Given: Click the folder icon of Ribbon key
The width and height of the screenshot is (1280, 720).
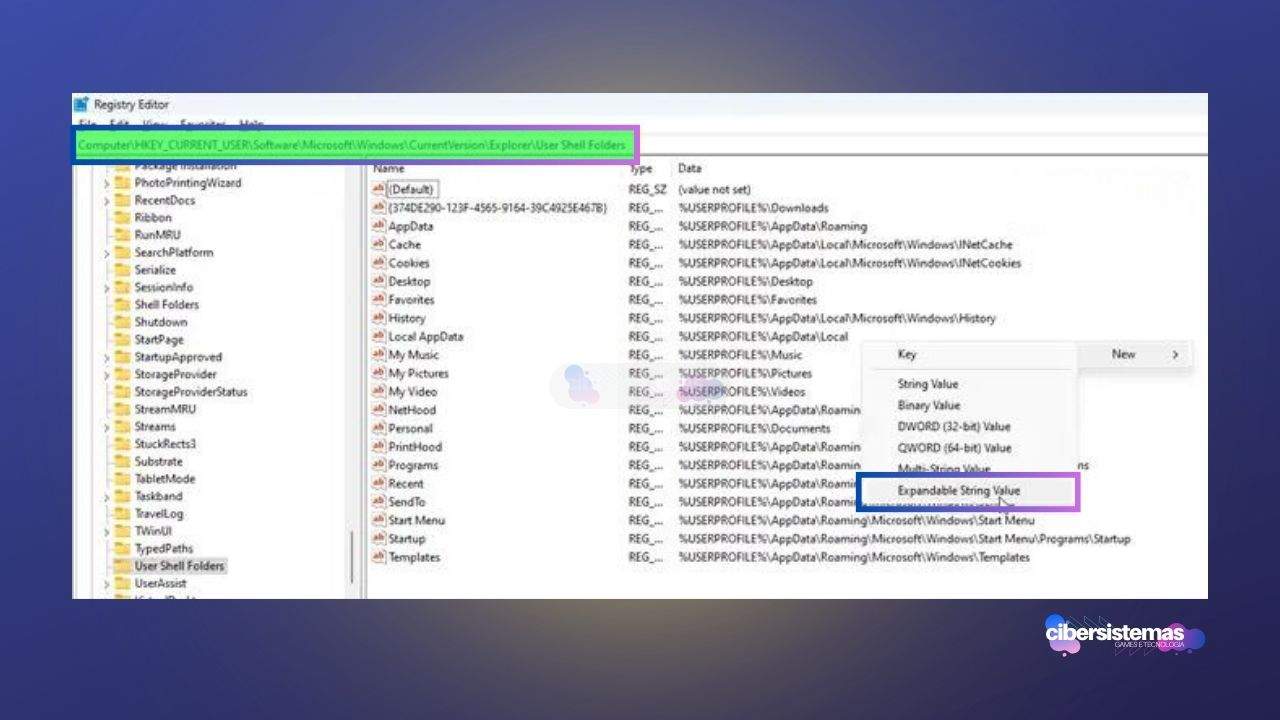Looking at the screenshot, I should 122,217.
